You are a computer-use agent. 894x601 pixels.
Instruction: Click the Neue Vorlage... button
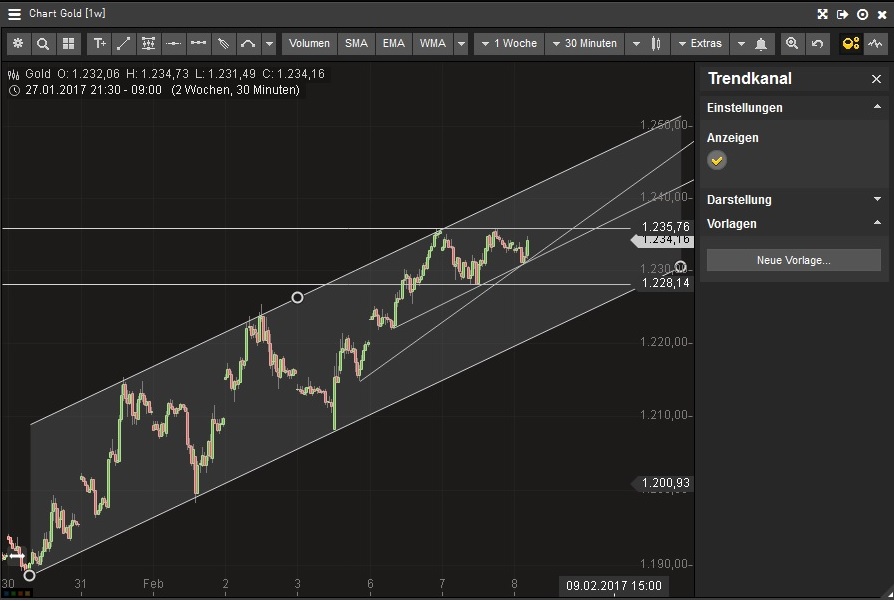[x=794, y=261]
